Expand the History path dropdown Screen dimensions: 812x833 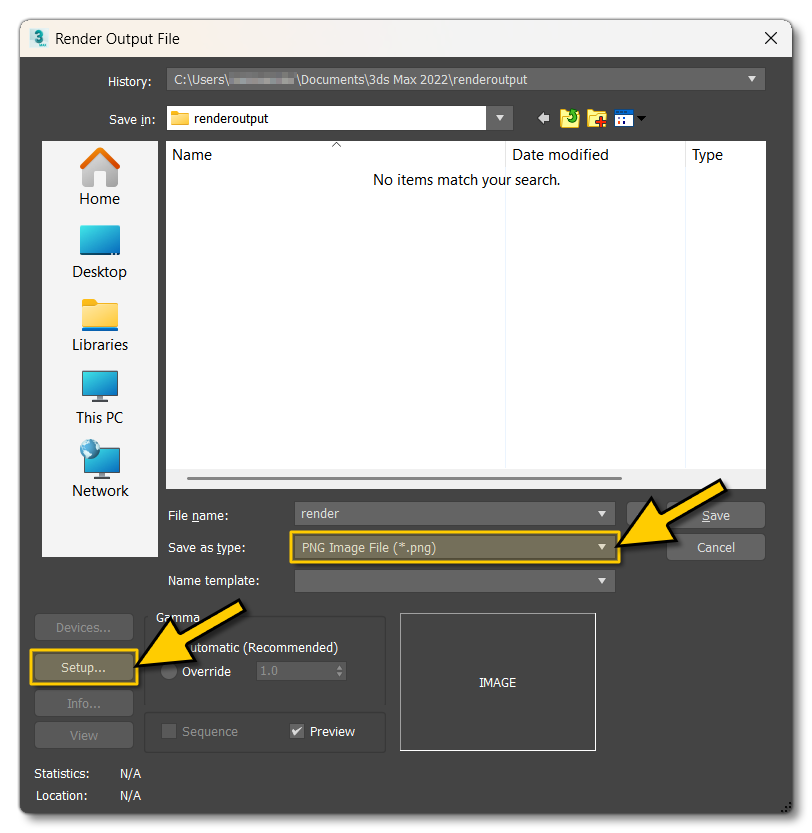[x=750, y=79]
